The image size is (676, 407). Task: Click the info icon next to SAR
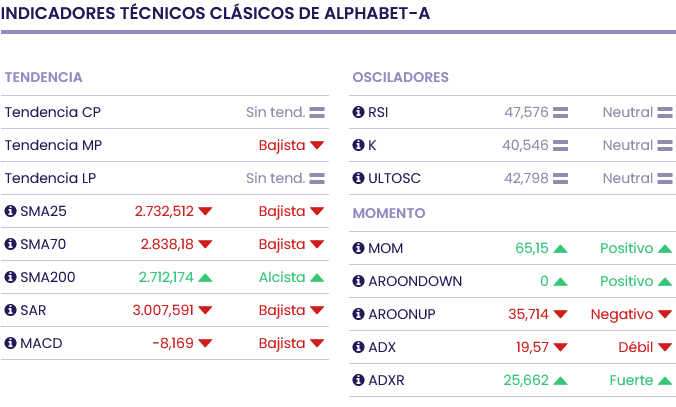pyautogui.click(x=11, y=310)
